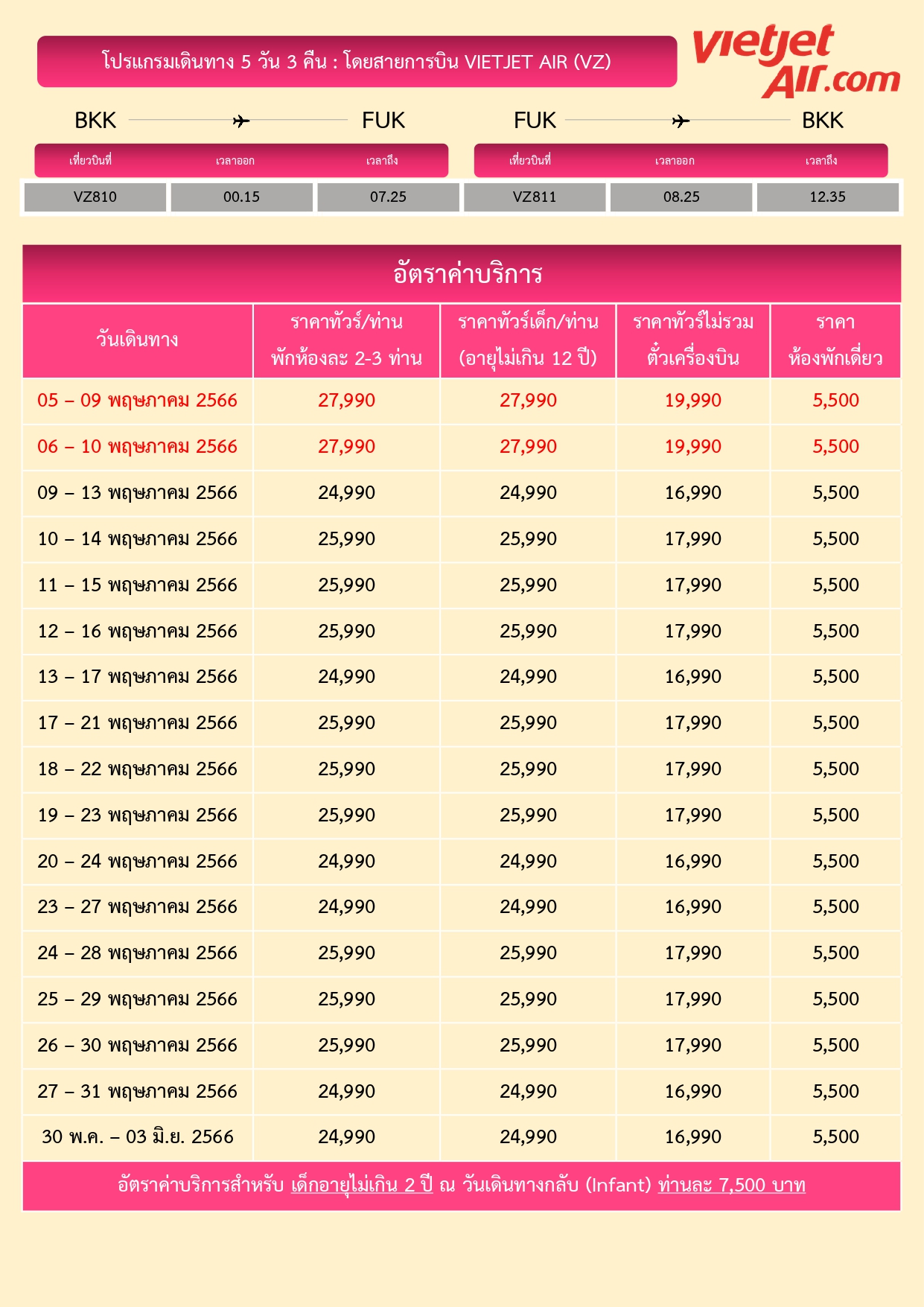924x1307 pixels.
Task: Click the red 19,990 price in the first row
Action: tap(693, 401)
